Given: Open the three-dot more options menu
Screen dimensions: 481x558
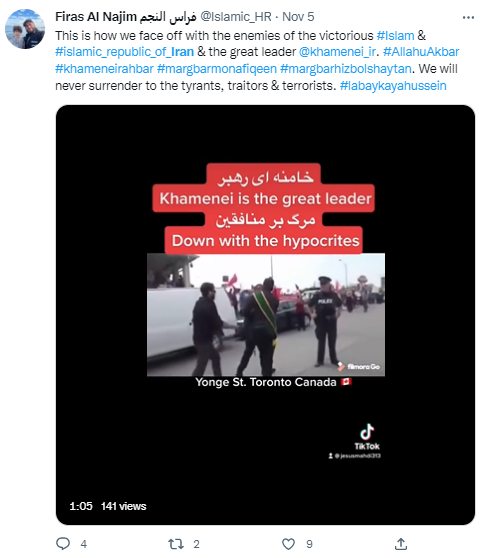Looking at the screenshot, I should (x=468, y=17).
